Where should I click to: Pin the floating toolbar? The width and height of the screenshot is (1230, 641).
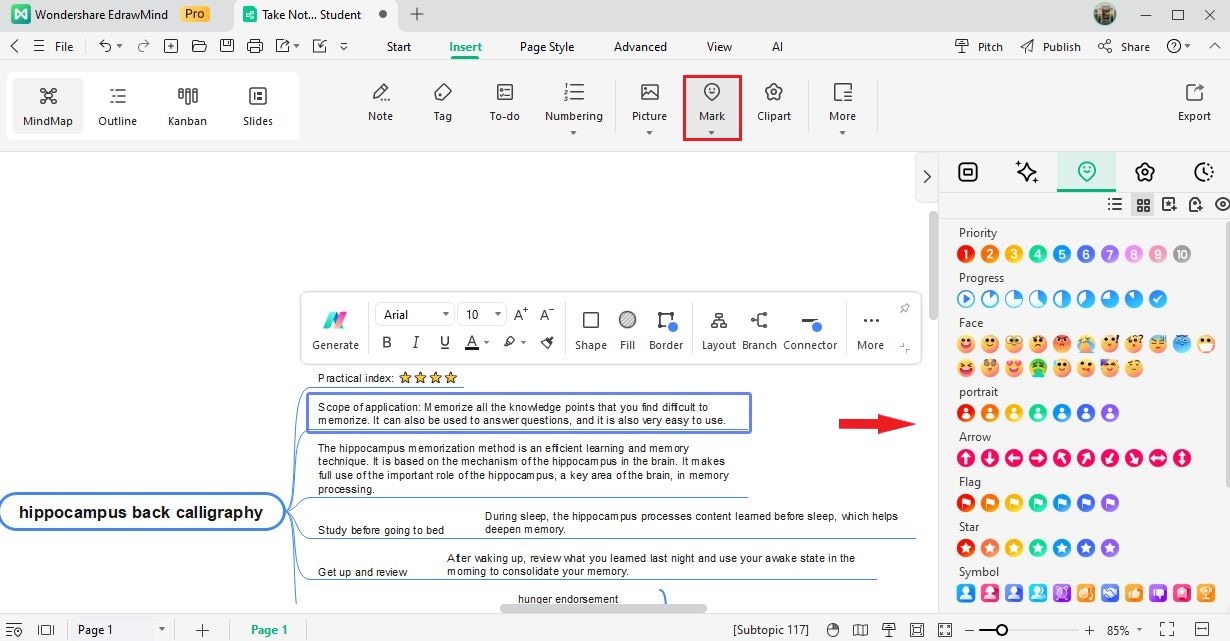[x=904, y=308]
